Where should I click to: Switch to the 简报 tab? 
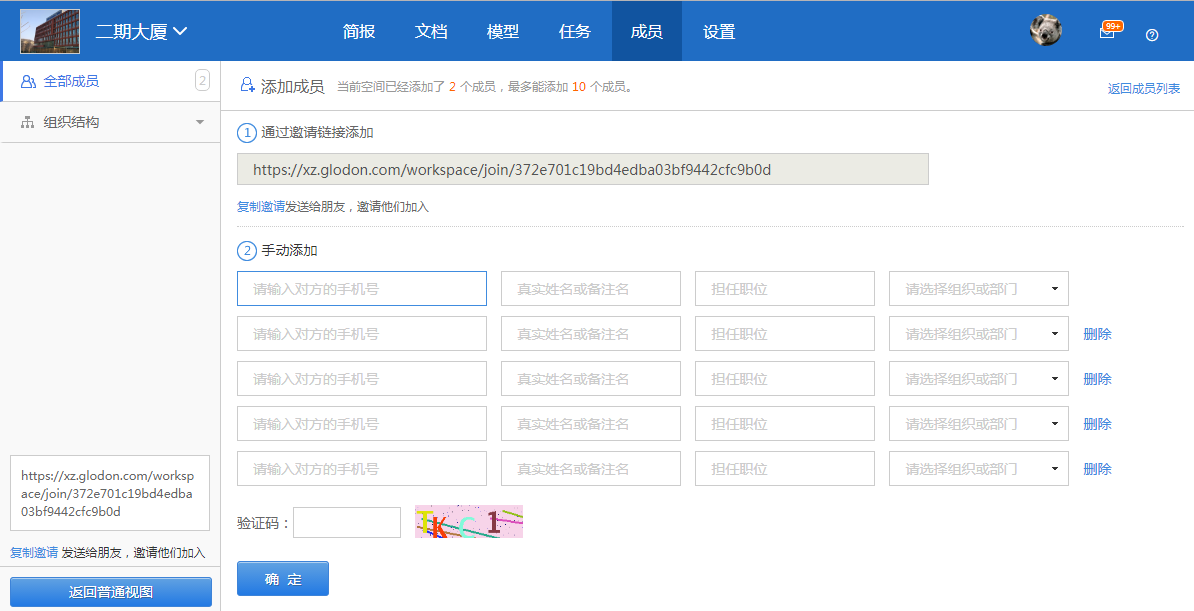click(x=359, y=31)
